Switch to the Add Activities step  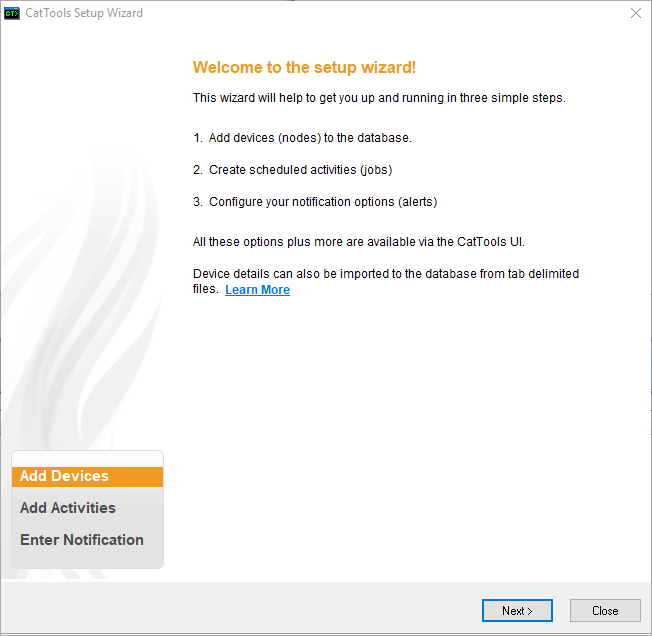coord(68,508)
